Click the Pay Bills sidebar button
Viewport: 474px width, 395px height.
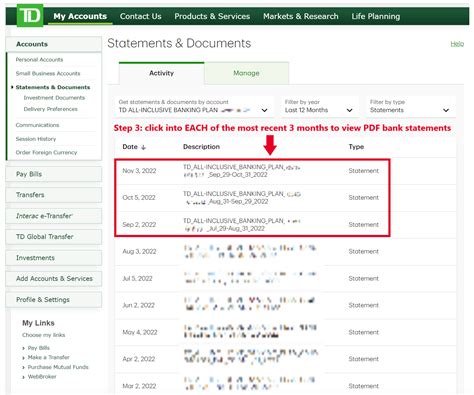(54, 174)
